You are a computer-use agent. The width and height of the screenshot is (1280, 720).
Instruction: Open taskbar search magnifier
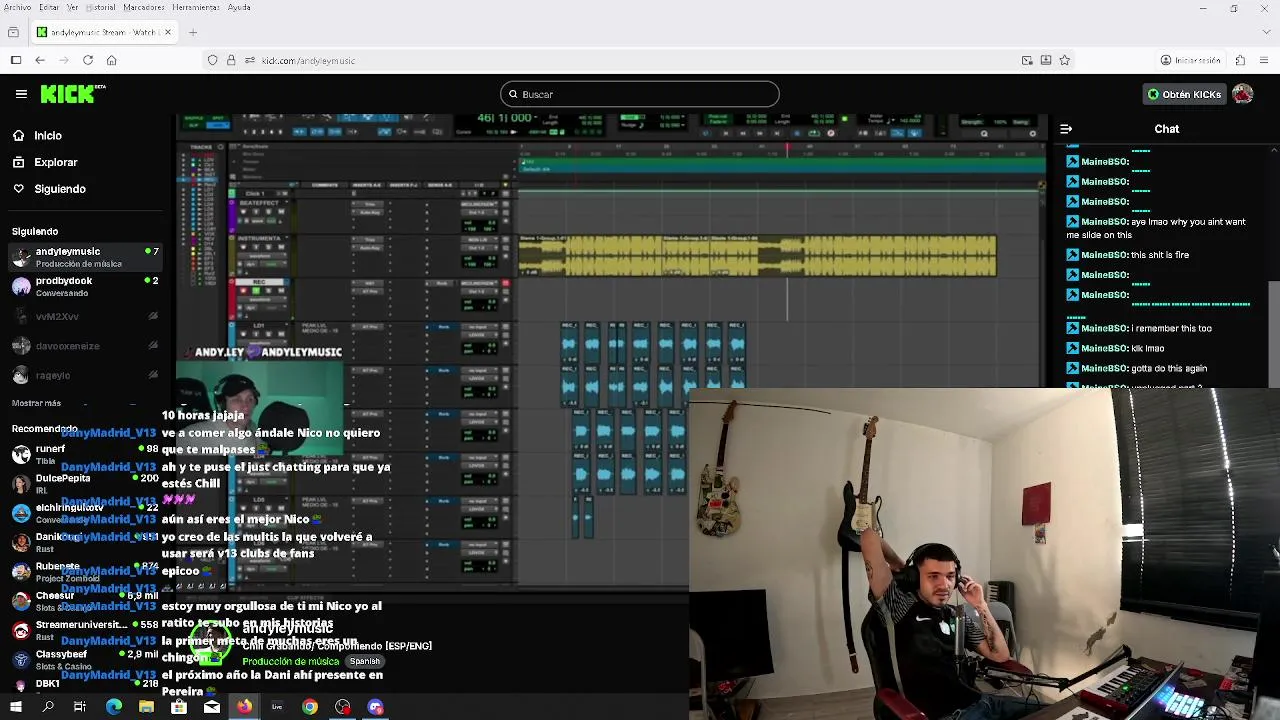tap(48, 707)
